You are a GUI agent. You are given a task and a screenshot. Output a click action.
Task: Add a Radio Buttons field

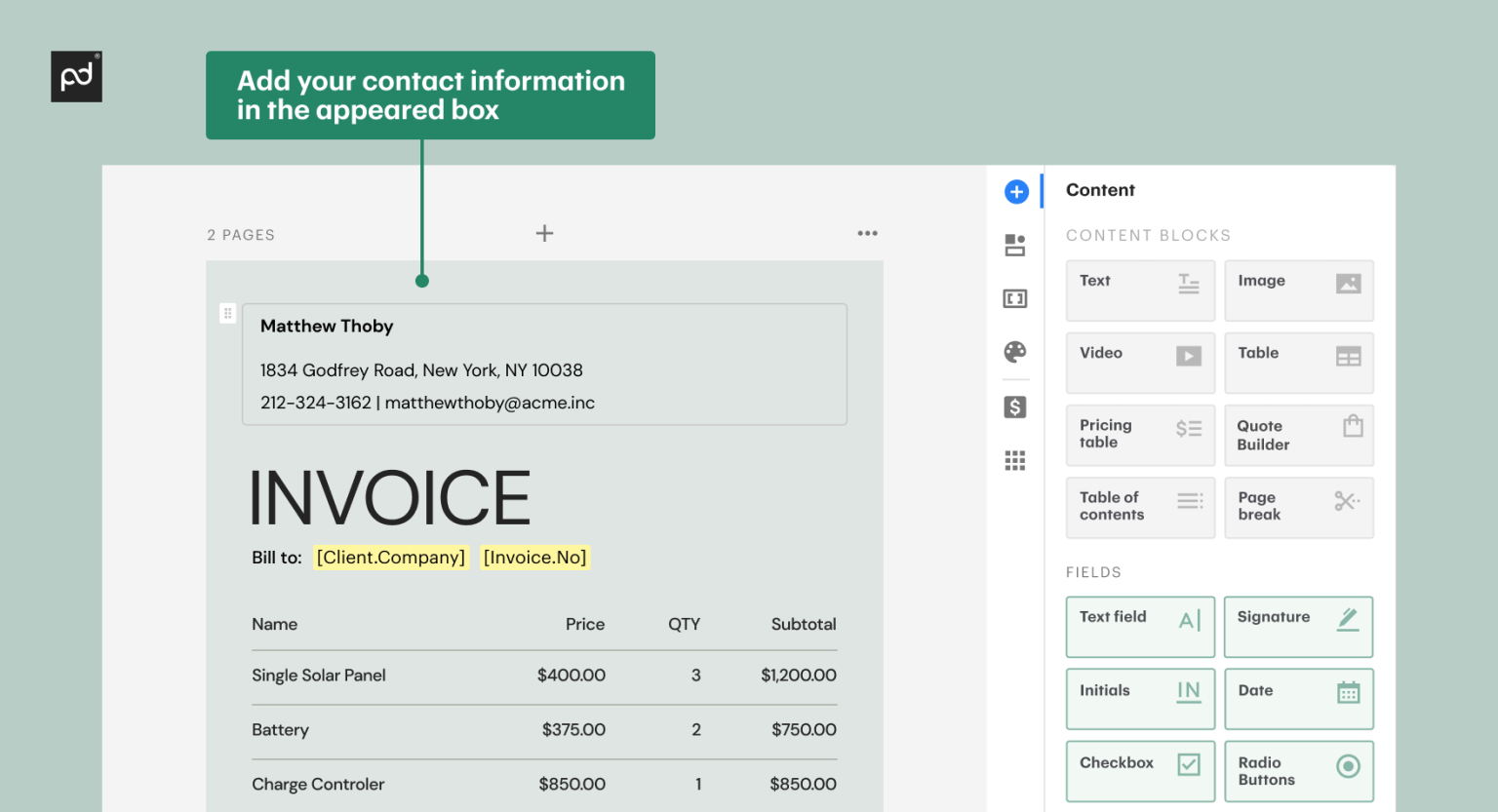click(1298, 770)
